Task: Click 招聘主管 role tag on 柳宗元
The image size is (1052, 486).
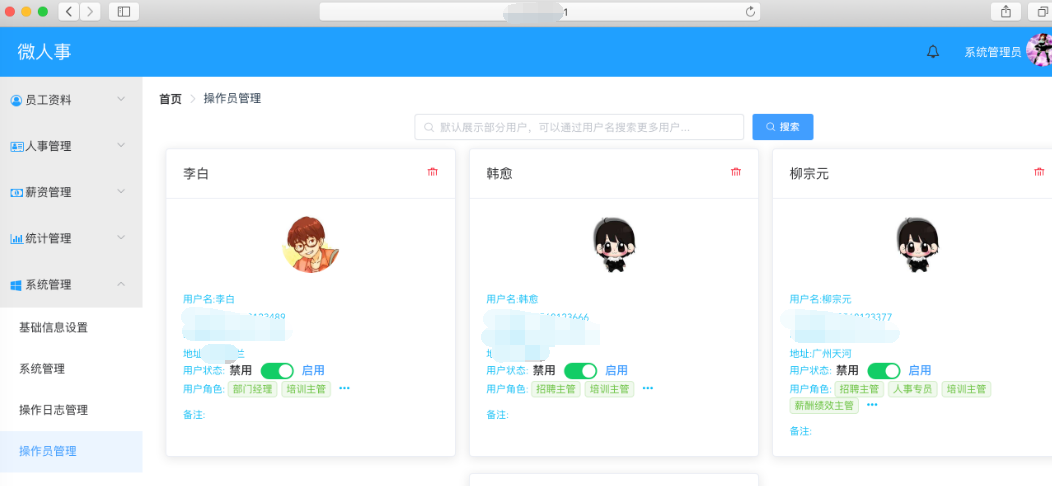Action: click(x=859, y=389)
